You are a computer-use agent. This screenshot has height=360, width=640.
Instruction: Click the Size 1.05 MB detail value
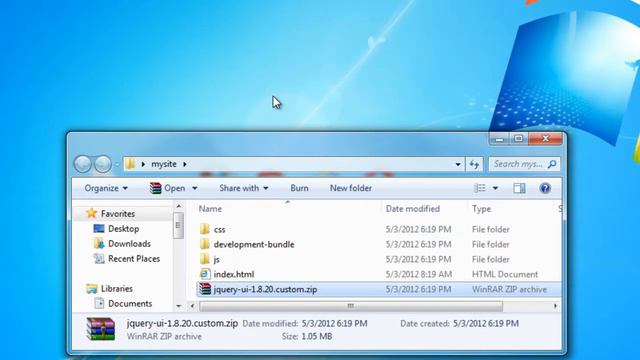coord(316,336)
